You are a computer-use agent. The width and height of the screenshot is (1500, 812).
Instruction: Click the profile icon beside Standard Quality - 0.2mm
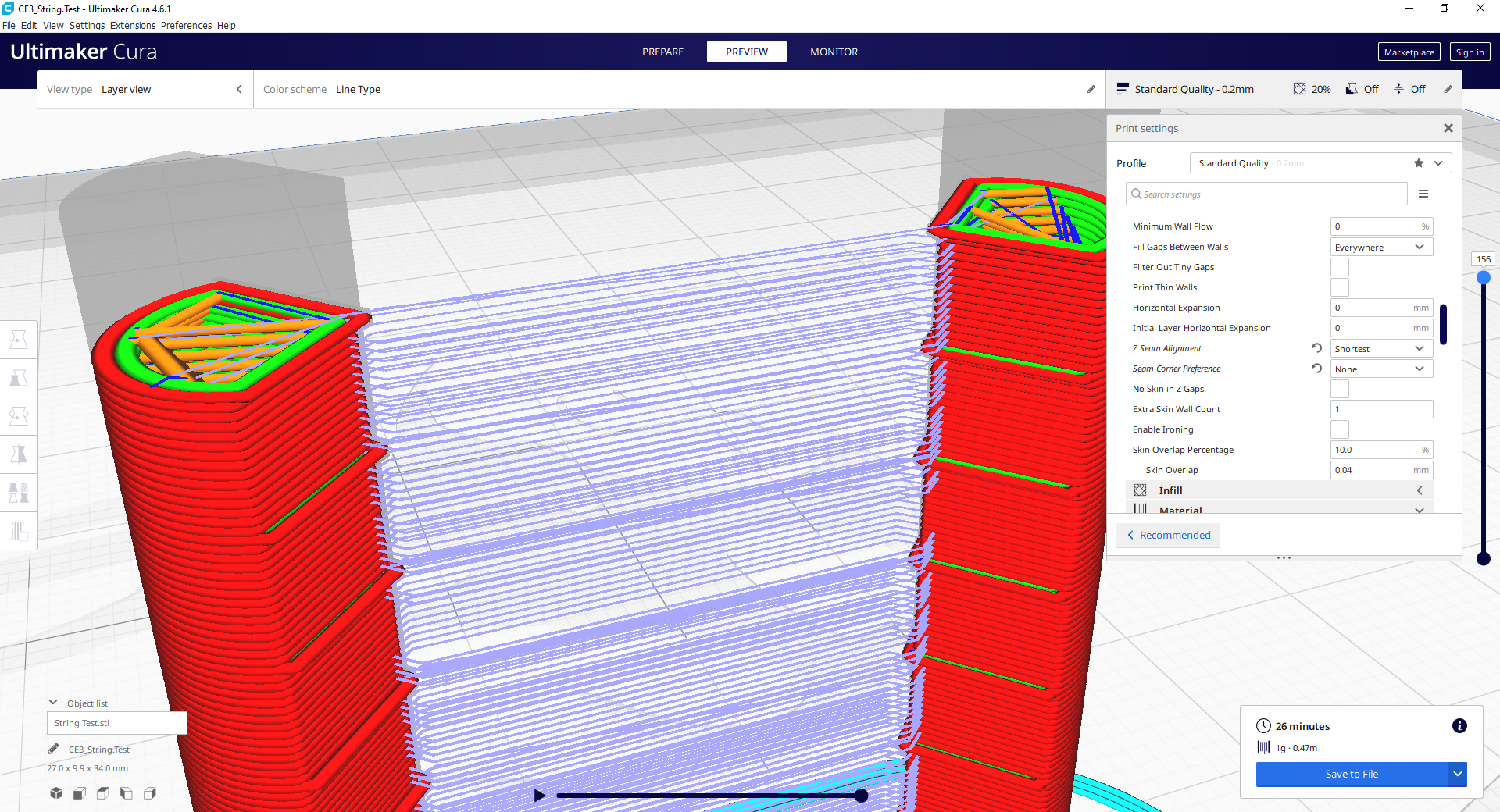(x=1123, y=89)
